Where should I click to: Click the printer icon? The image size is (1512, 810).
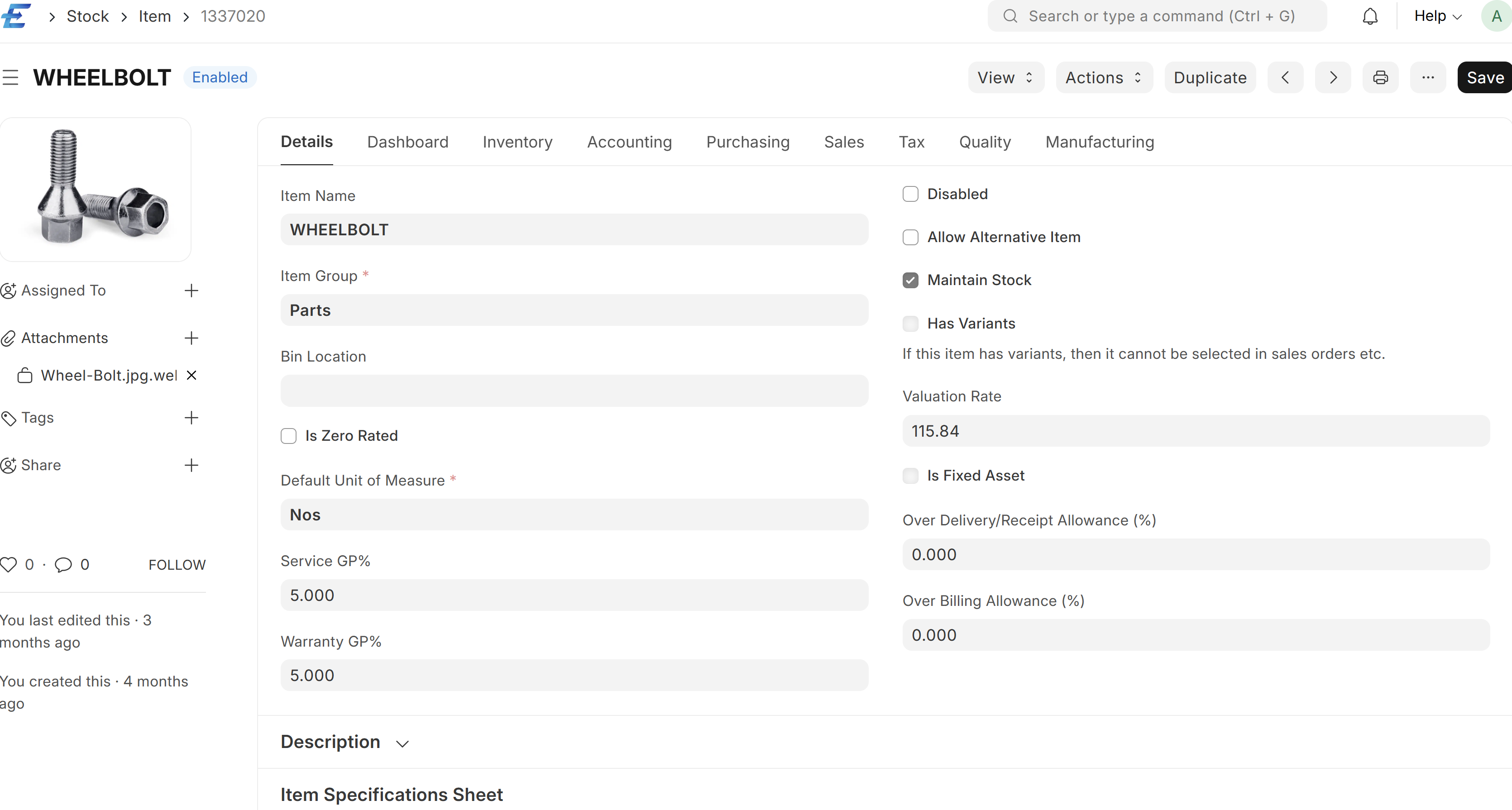1380,77
